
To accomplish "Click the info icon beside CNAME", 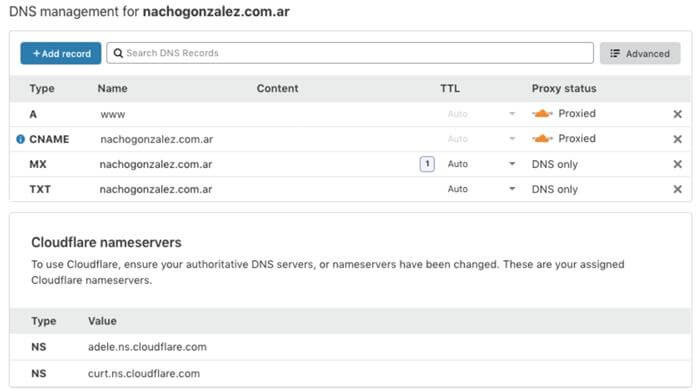I will coord(21,139).
